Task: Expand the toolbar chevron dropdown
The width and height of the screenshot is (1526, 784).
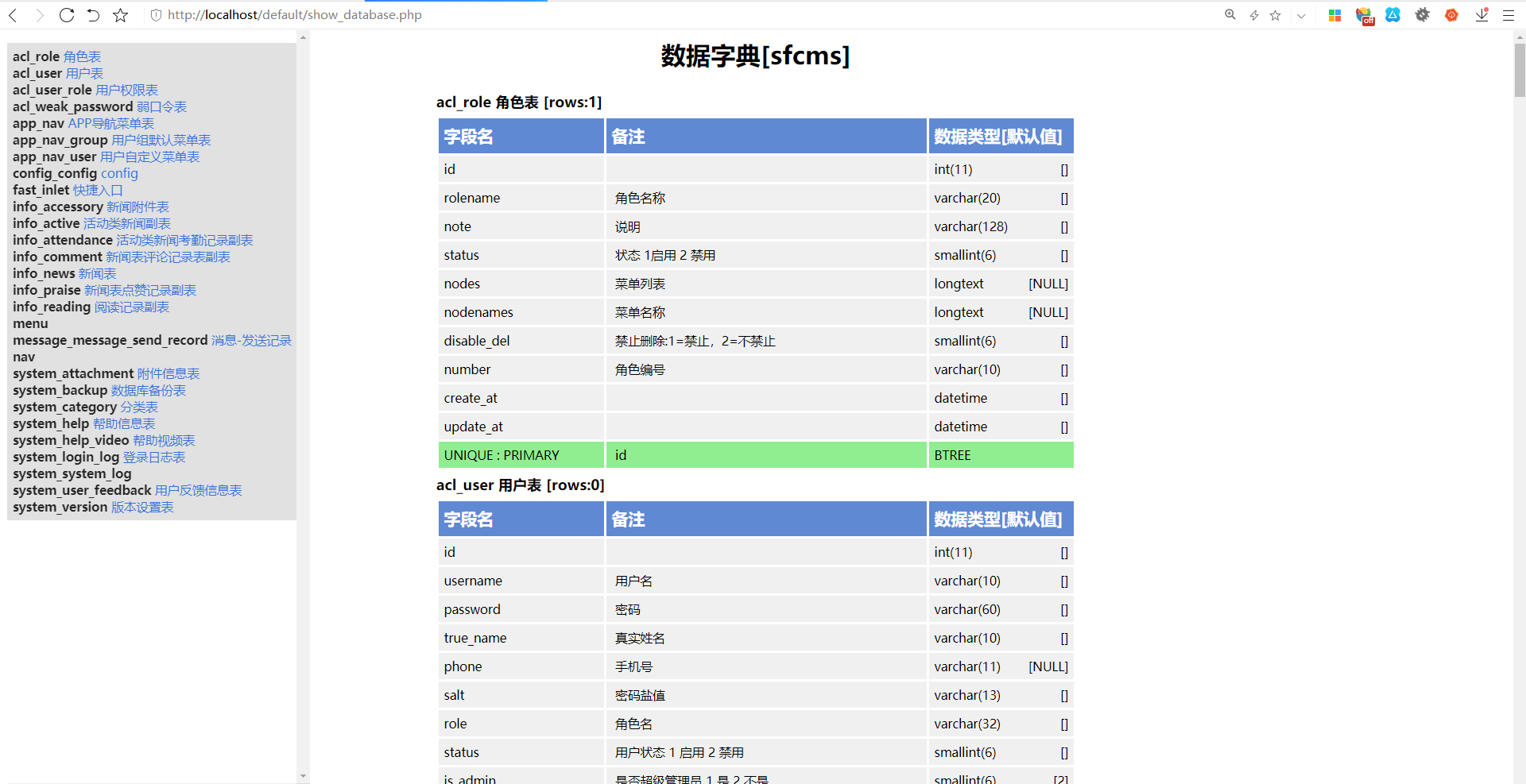Action: [x=1301, y=15]
